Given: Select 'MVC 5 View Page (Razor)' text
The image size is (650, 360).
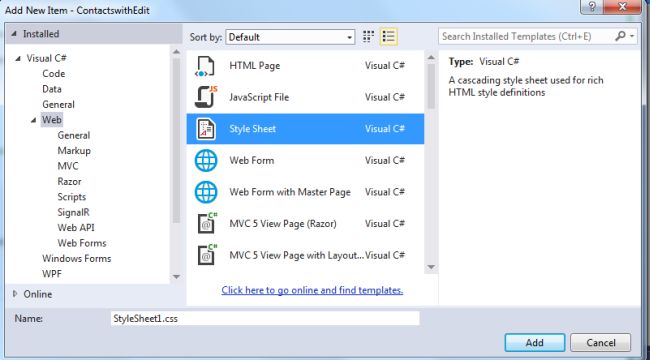Looking at the screenshot, I should pos(283,224).
